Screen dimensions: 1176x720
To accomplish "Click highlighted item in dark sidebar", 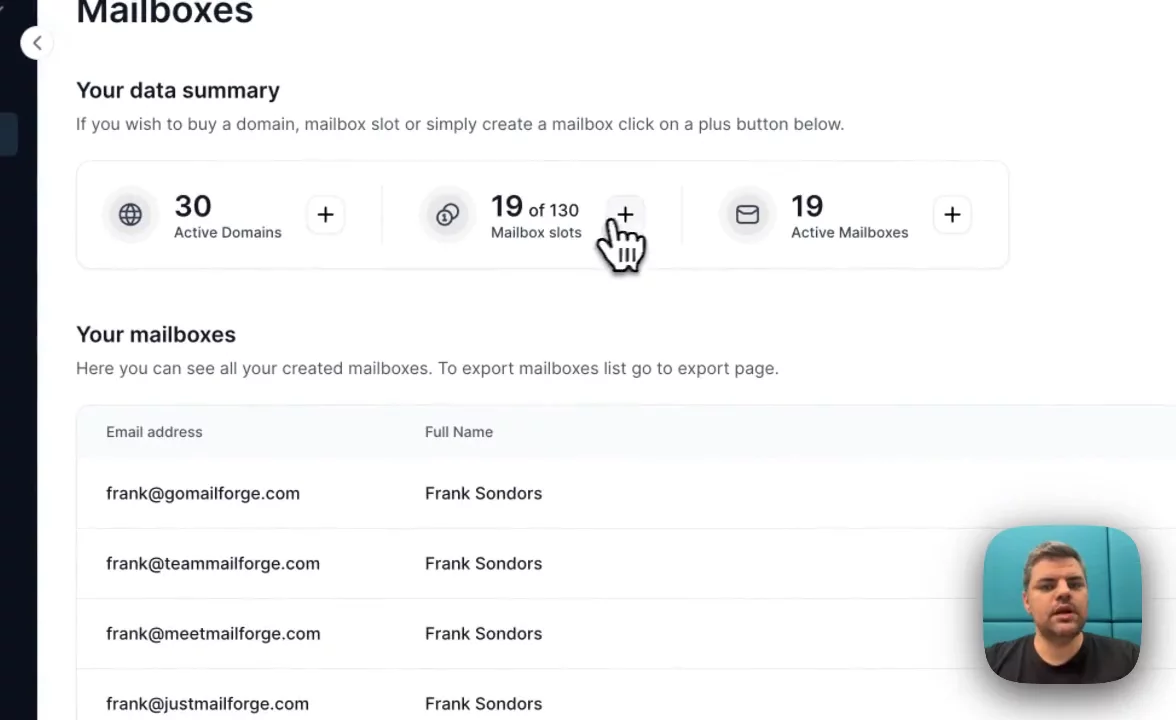I will pyautogui.click(x=9, y=134).
